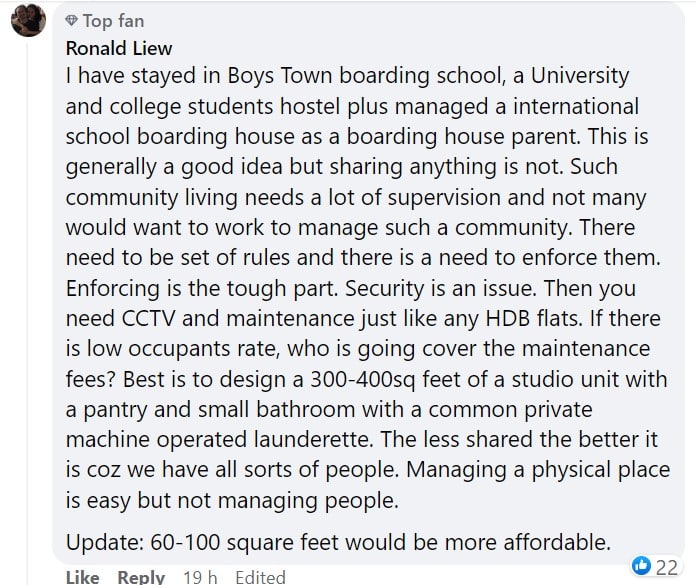
Task: Click the Update: 60-100 square feet line
Action: (338, 542)
